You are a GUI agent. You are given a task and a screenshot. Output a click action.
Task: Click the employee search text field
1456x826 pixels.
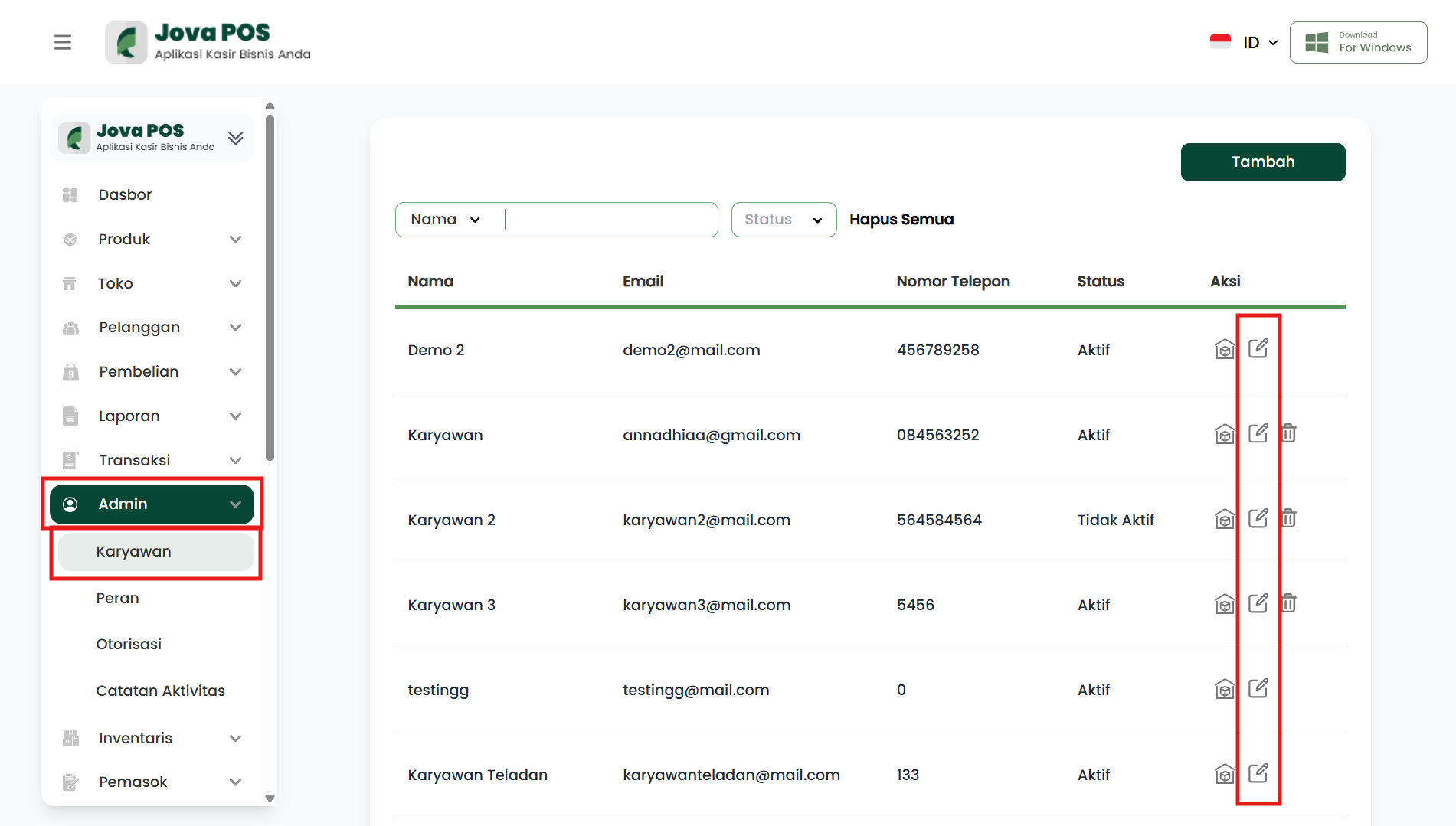[x=609, y=220]
